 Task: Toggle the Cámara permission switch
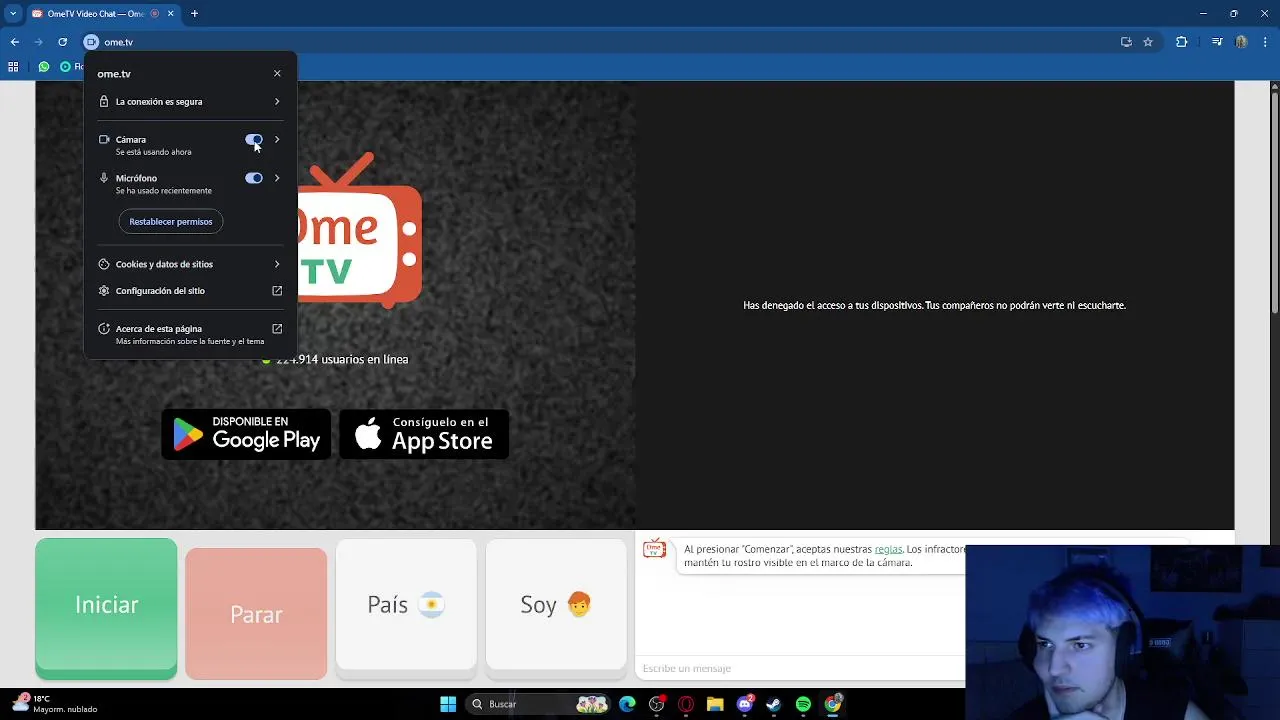pos(254,140)
